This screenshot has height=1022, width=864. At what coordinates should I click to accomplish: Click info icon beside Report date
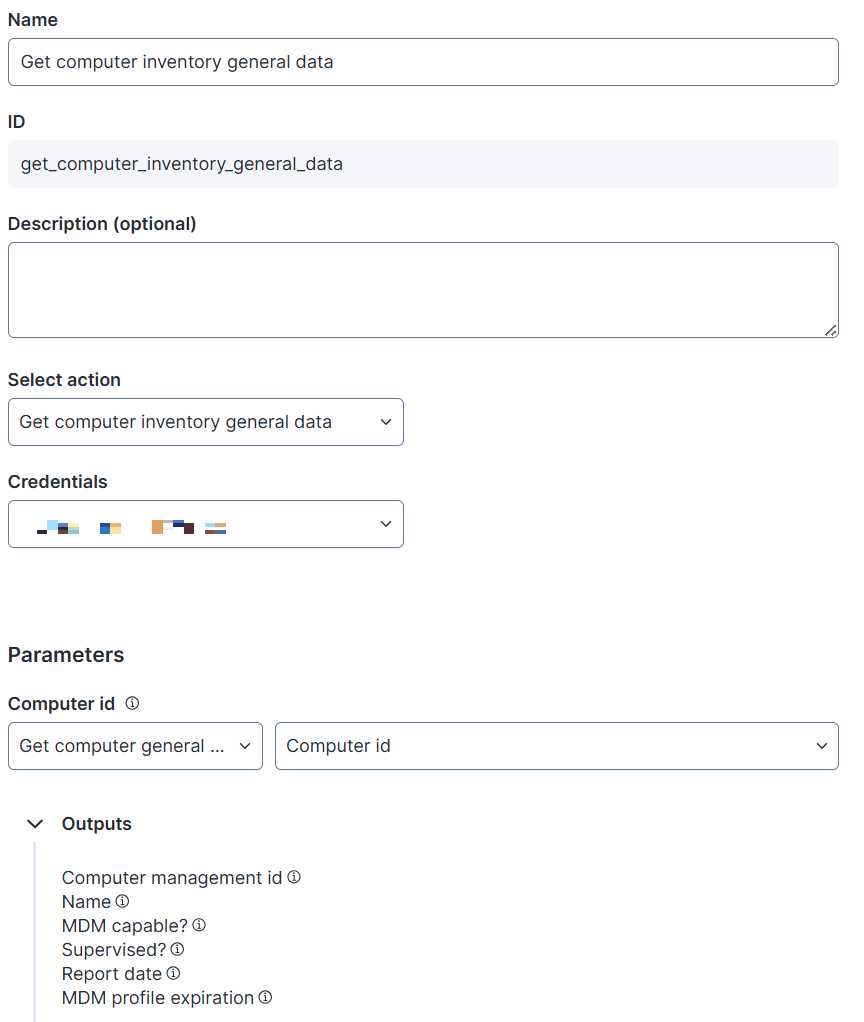(x=173, y=973)
